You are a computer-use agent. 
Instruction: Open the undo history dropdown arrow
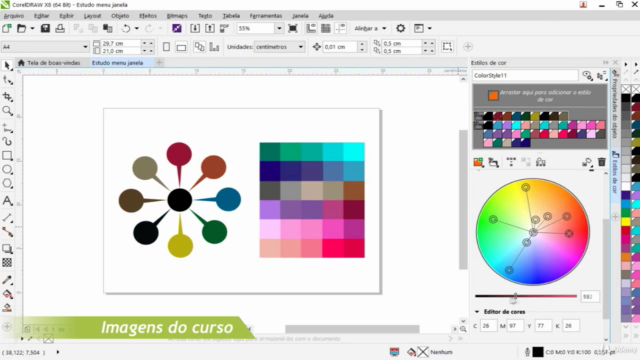click(136, 28)
